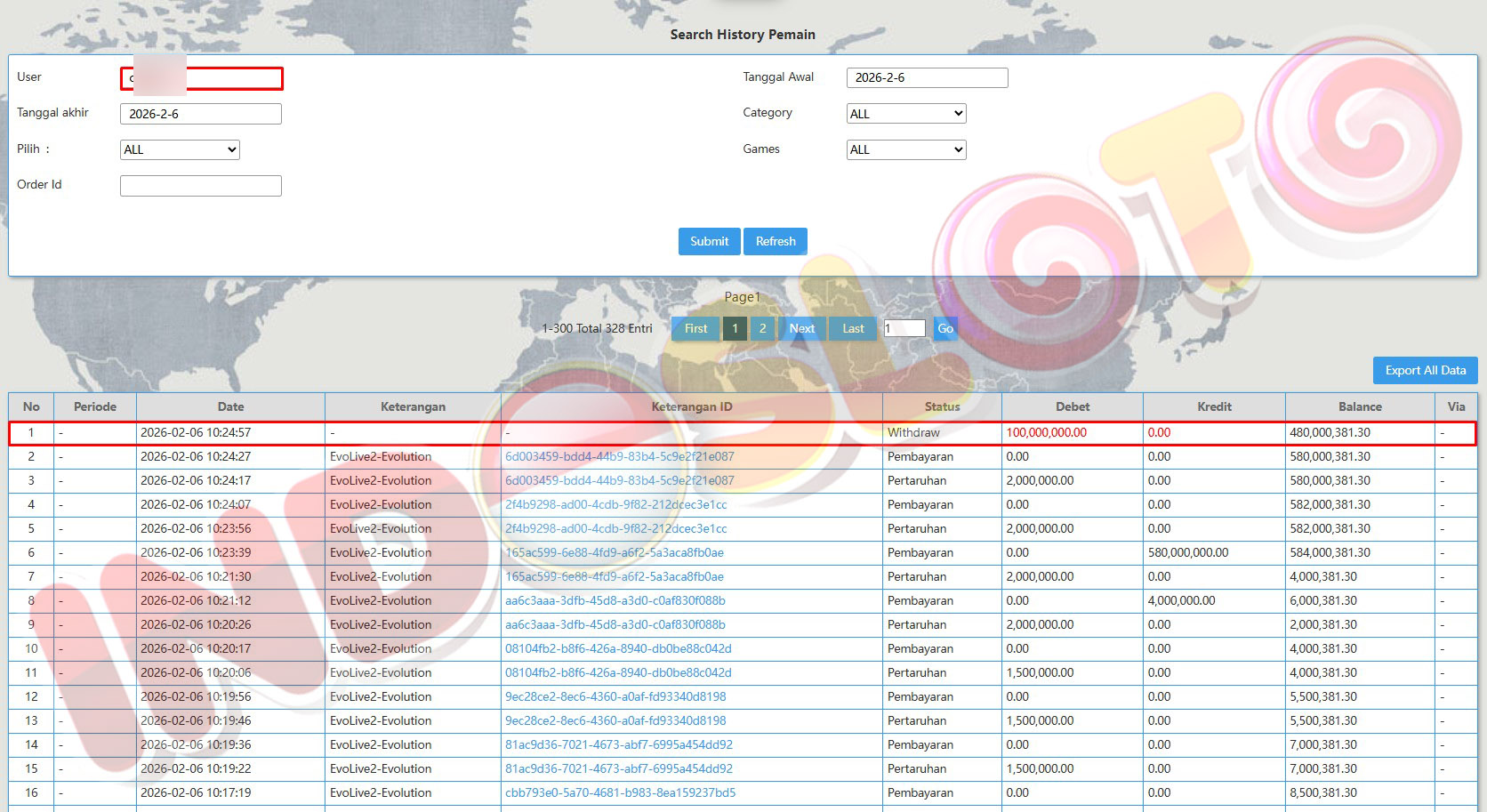Focus the page number input box
Image resolution: width=1487 pixels, height=812 pixels.
pos(904,328)
